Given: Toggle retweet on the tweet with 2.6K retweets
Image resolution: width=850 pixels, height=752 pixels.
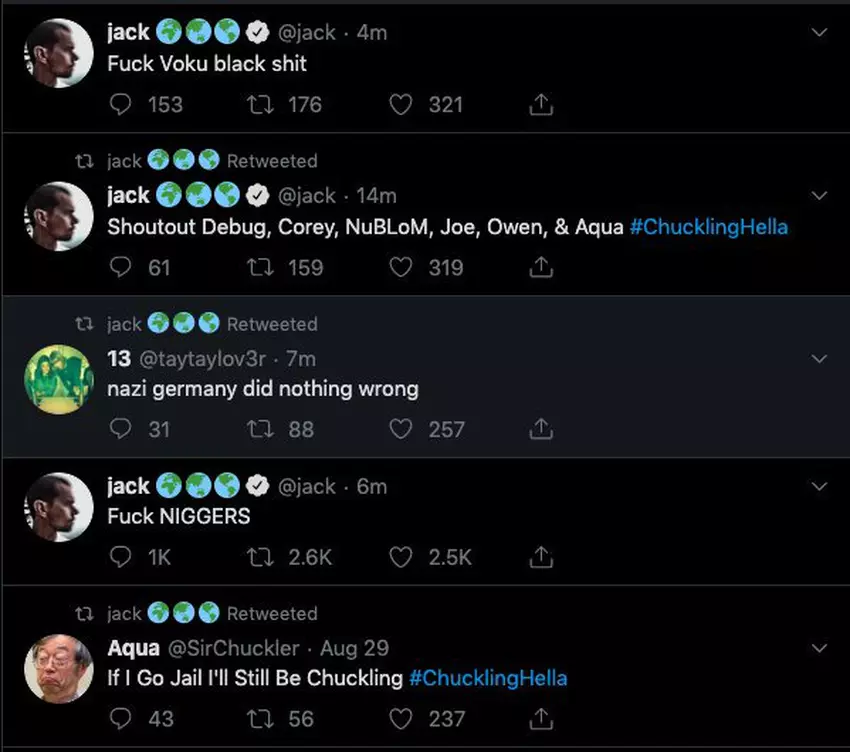Looking at the screenshot, I should pos(260,557).
